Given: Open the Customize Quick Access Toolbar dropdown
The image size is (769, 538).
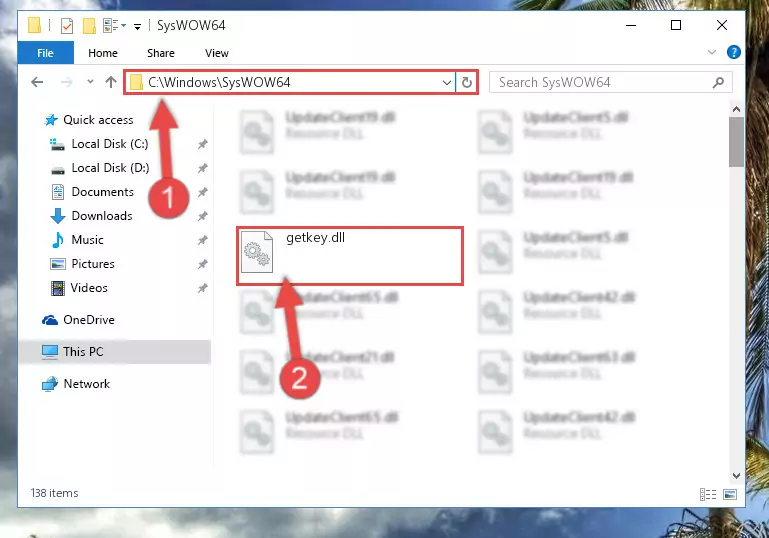Looking at the screenshot, I should 137,26.
